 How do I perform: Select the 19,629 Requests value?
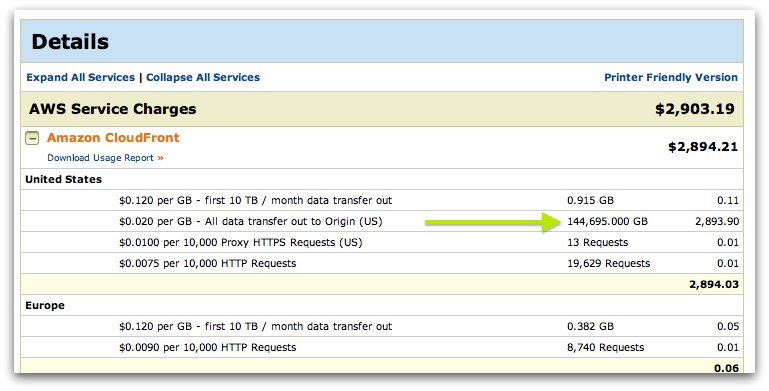pos(609,264)
